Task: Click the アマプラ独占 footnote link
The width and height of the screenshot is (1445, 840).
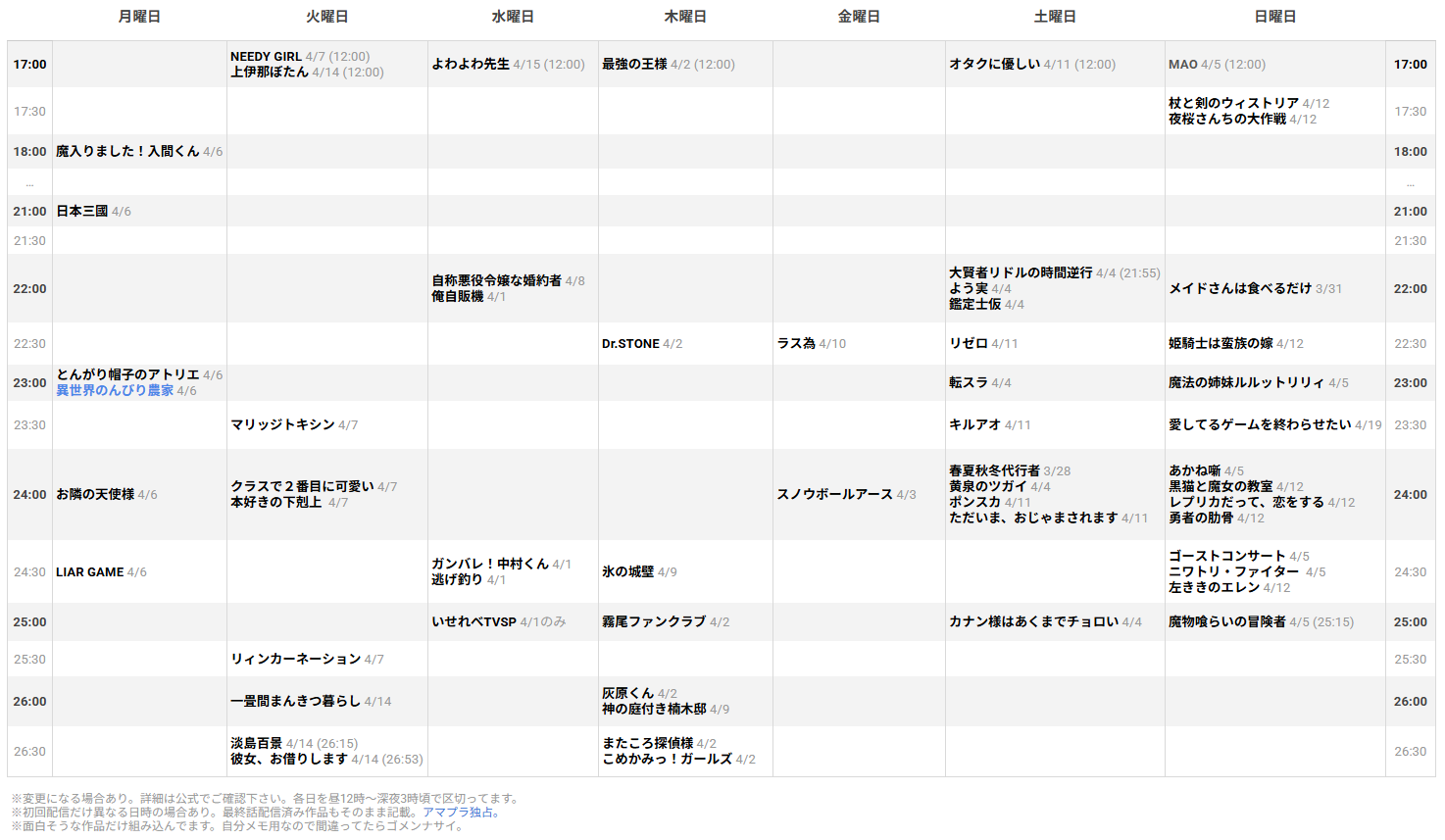Action: (x=461, y=812)
